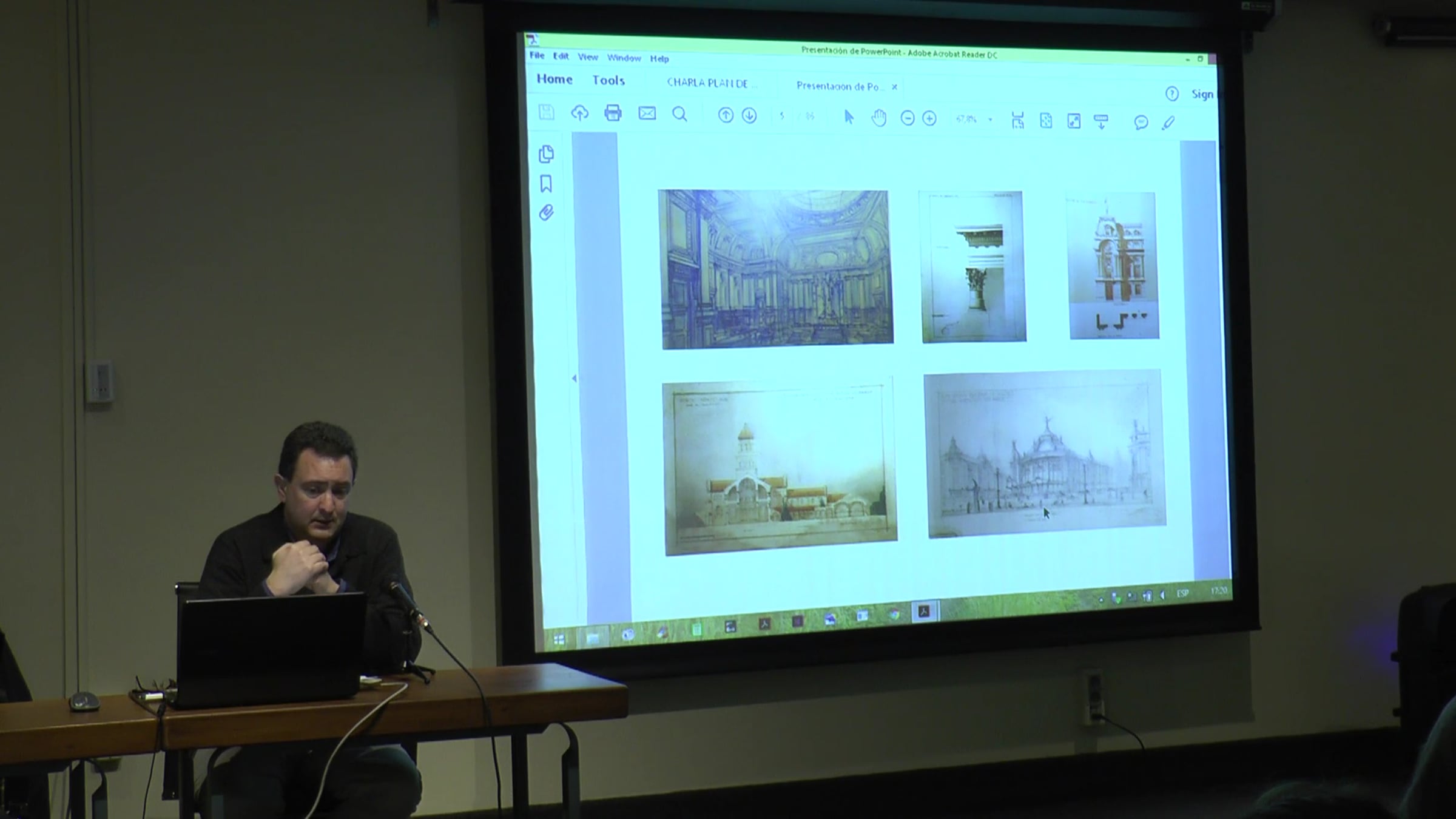Click the volume speaker tray icon
Screen dimensions: 1456x819
pos(1162,595)
